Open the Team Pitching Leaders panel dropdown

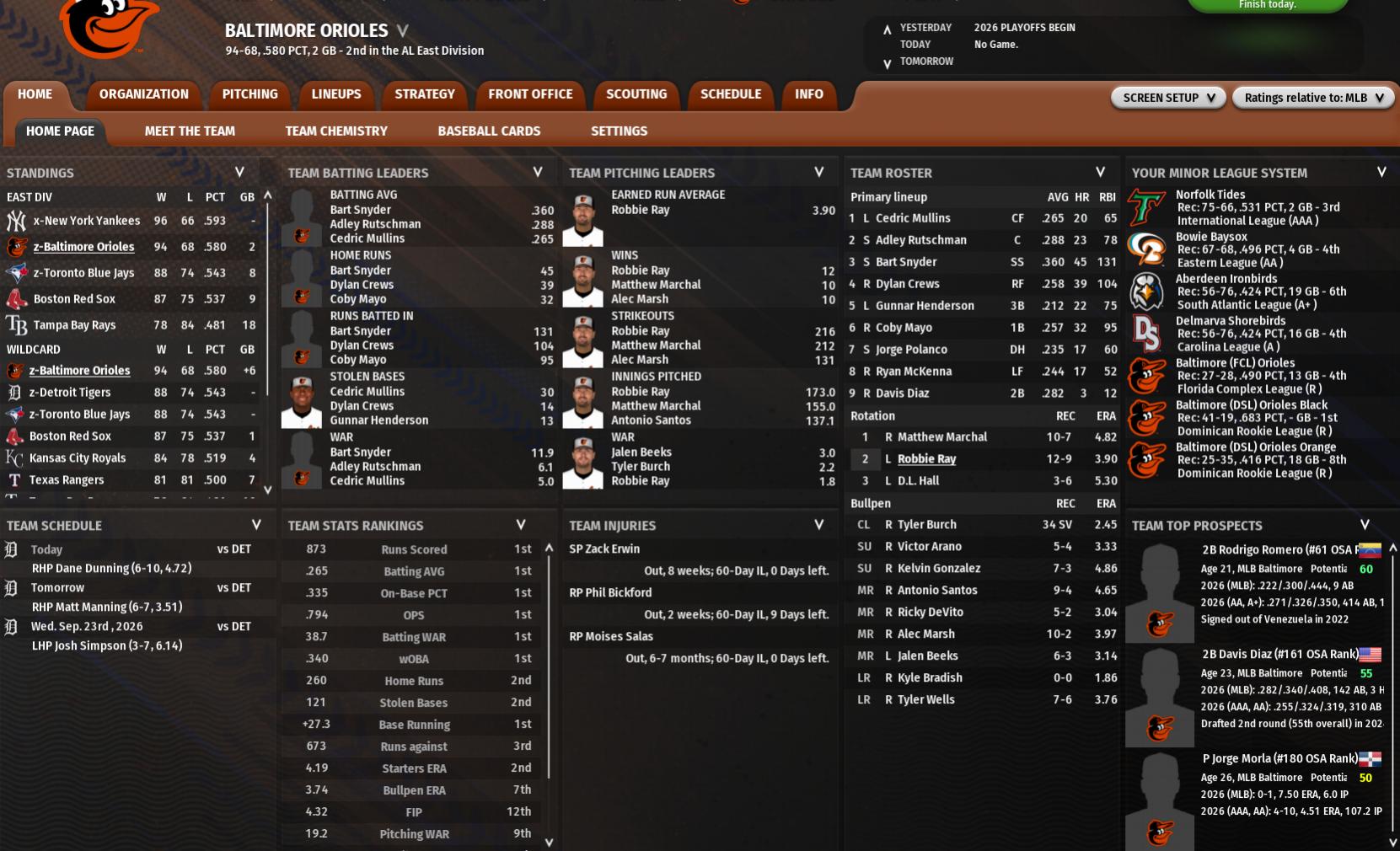[819, 173]
